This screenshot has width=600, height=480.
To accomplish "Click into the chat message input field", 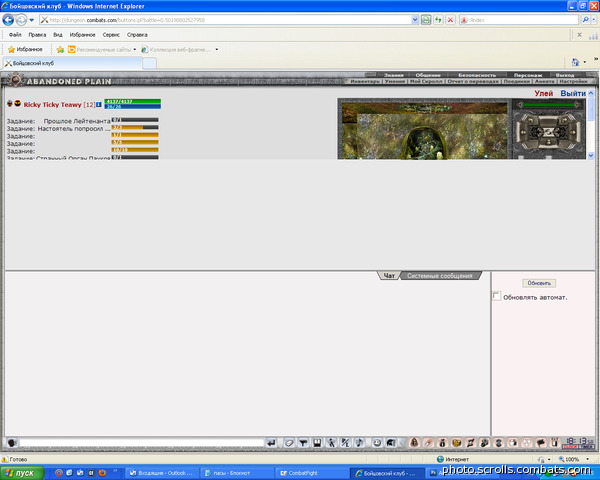I will click(142, 443).
